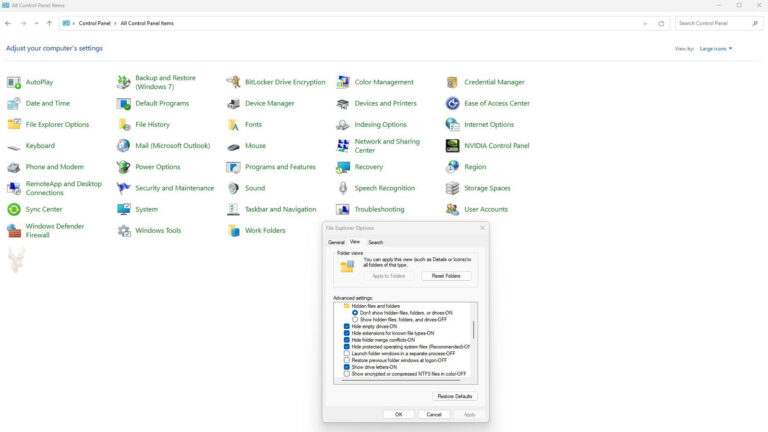Cancel the File Explorer Options dialog
Screen dimensions: 768x432
coord(434,414)
